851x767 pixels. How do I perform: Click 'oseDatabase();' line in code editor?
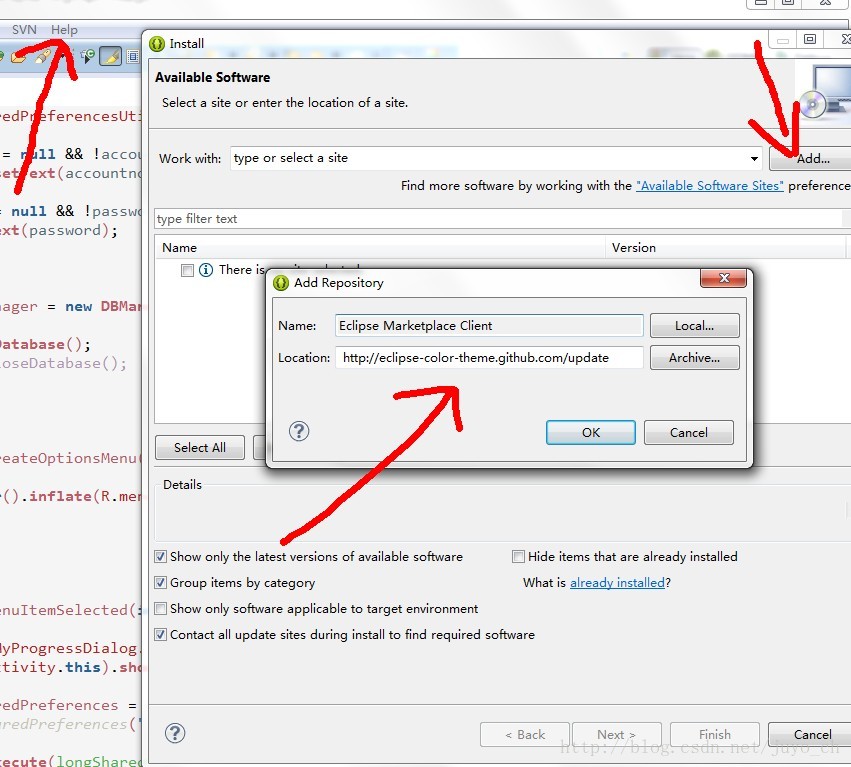click(63, 363)
